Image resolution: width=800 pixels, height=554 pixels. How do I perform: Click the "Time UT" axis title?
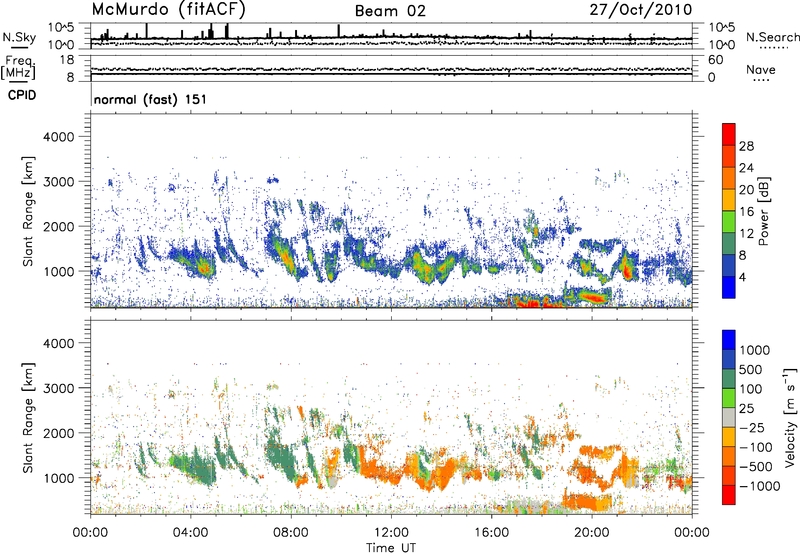[391, 548]
